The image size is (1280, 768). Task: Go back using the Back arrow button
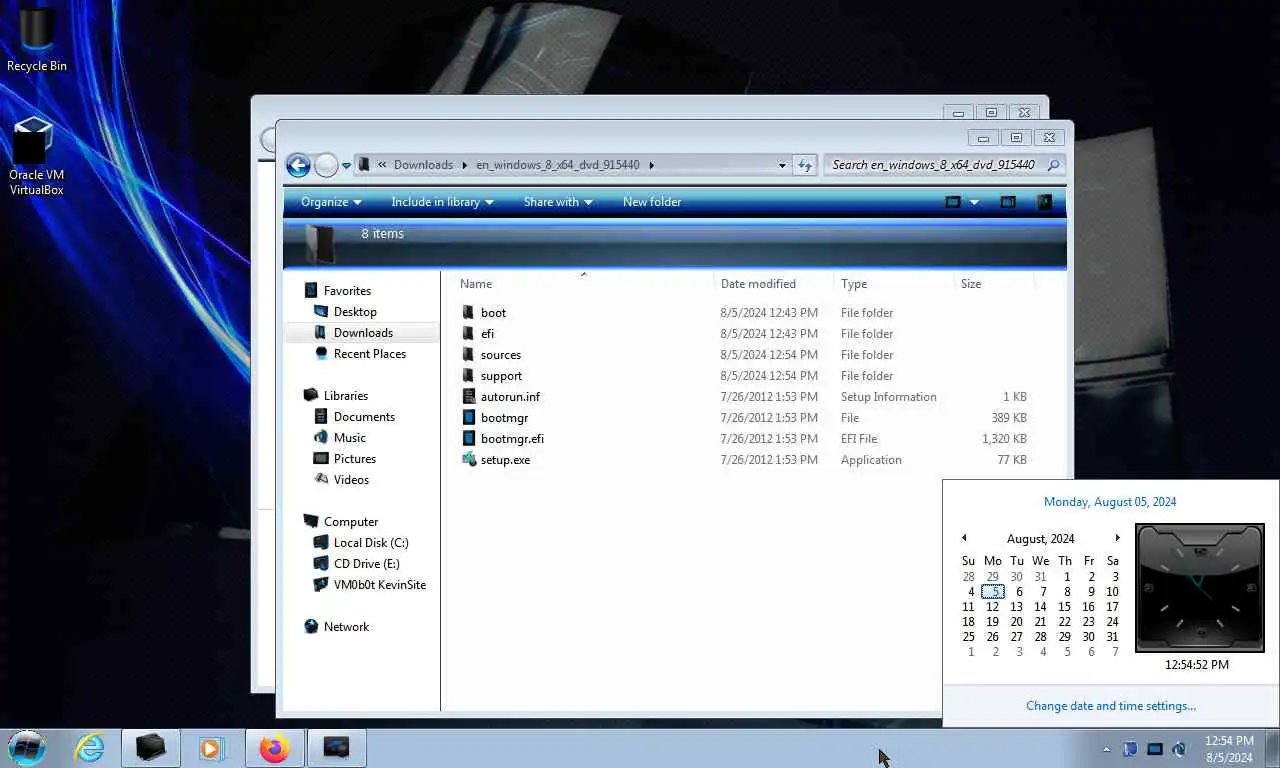click(298, 165)
